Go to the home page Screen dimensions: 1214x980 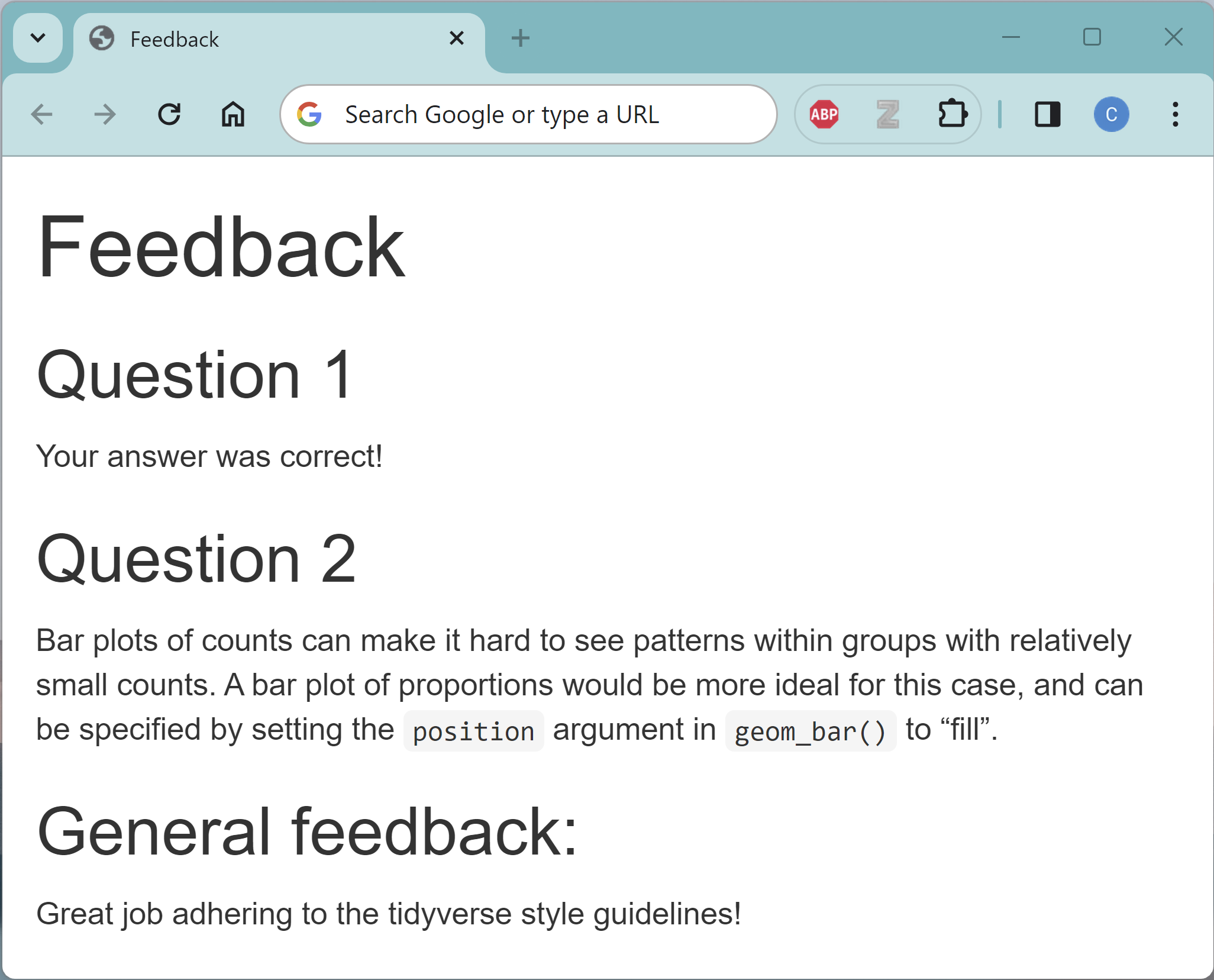[x=233, y=114]
